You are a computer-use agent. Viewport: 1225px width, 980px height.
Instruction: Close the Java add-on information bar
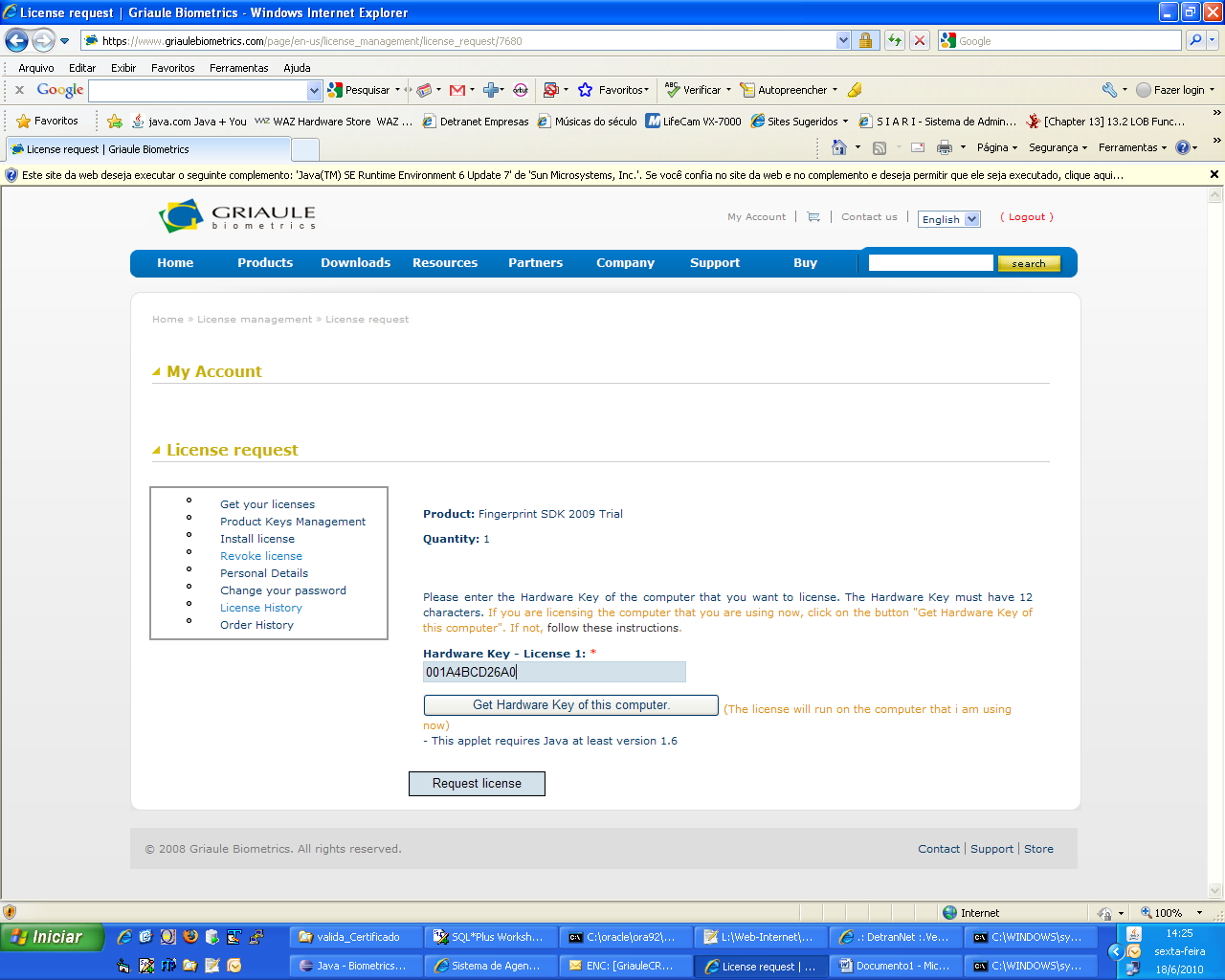pos(1214,175)
